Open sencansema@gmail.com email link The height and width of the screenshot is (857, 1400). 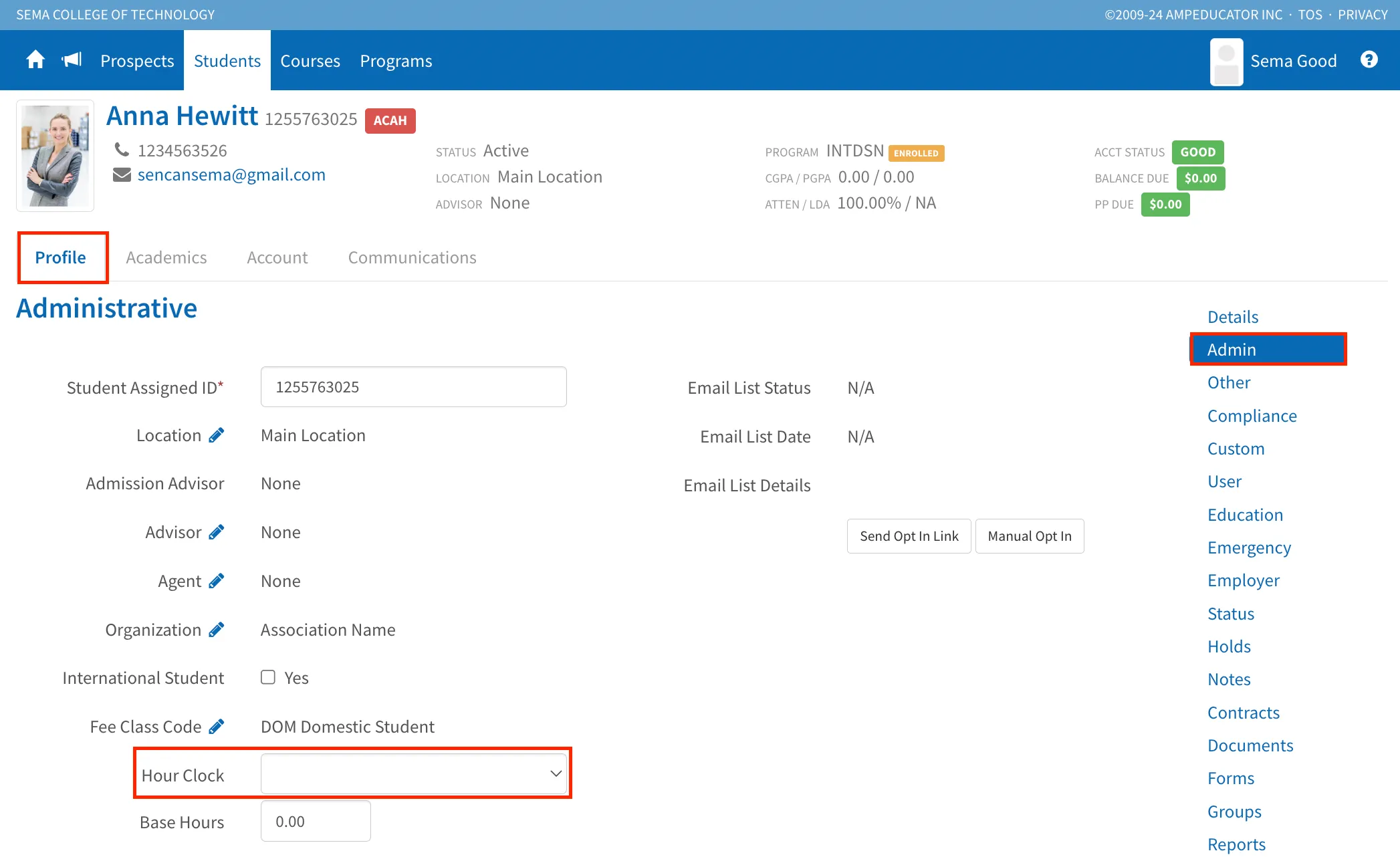click(231, 174)
